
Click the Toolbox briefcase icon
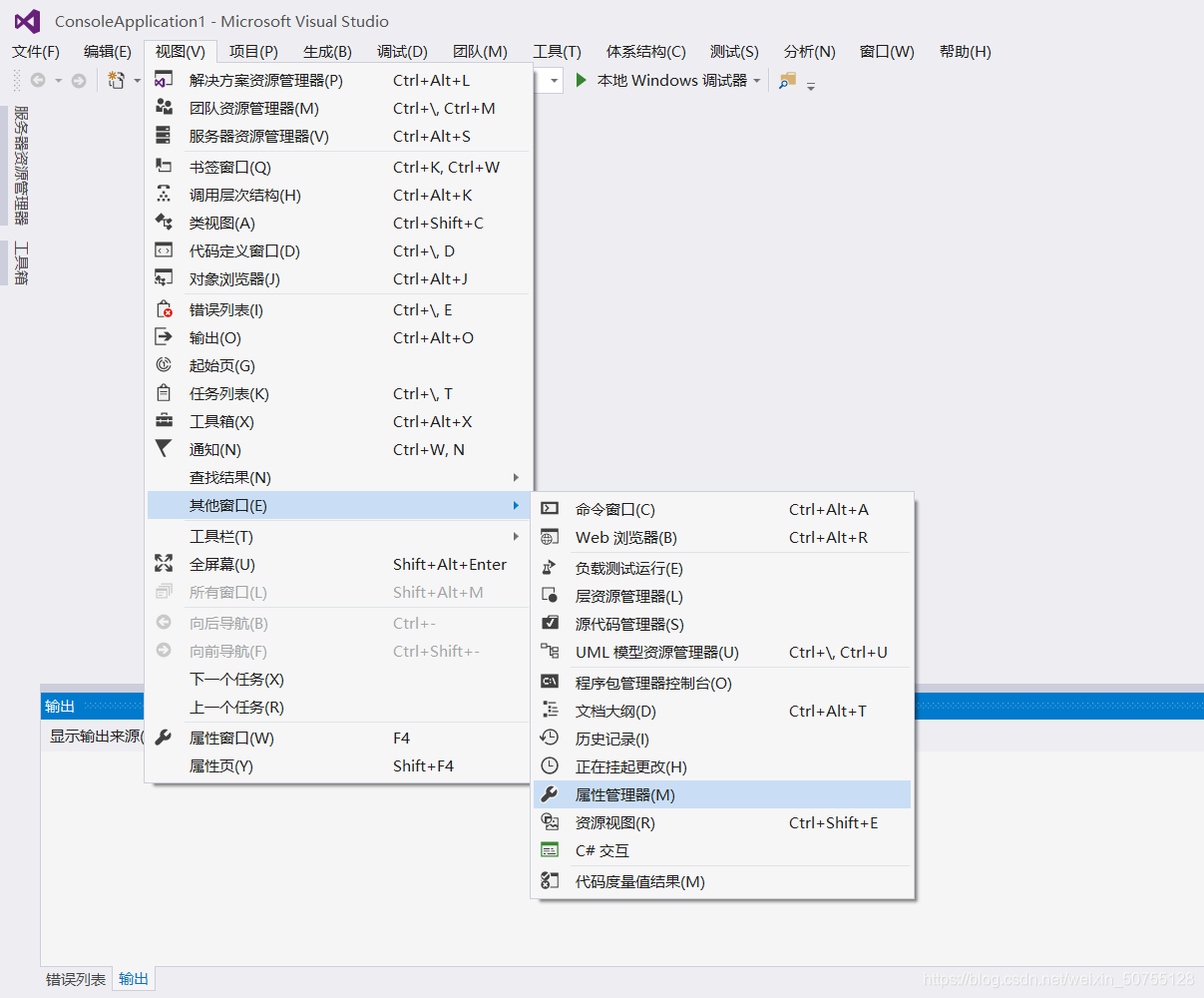click(x=164, y=421)
